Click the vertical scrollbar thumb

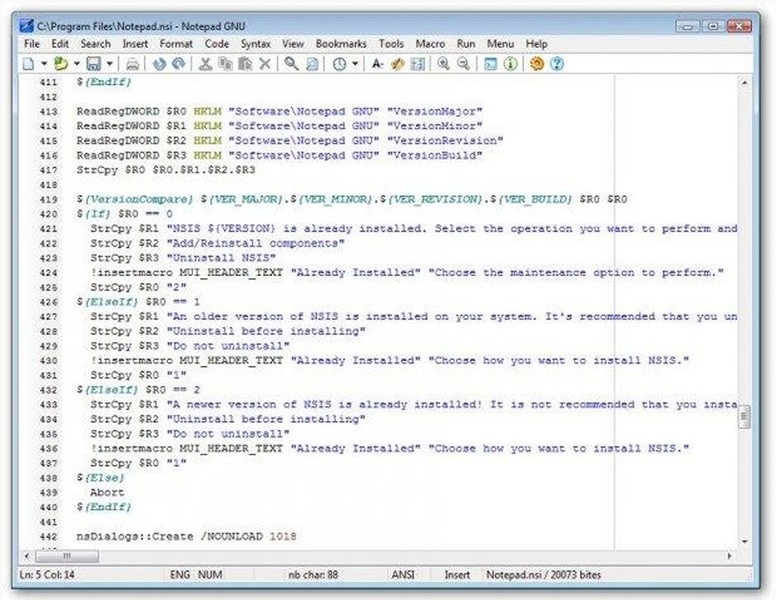(744, 417)
